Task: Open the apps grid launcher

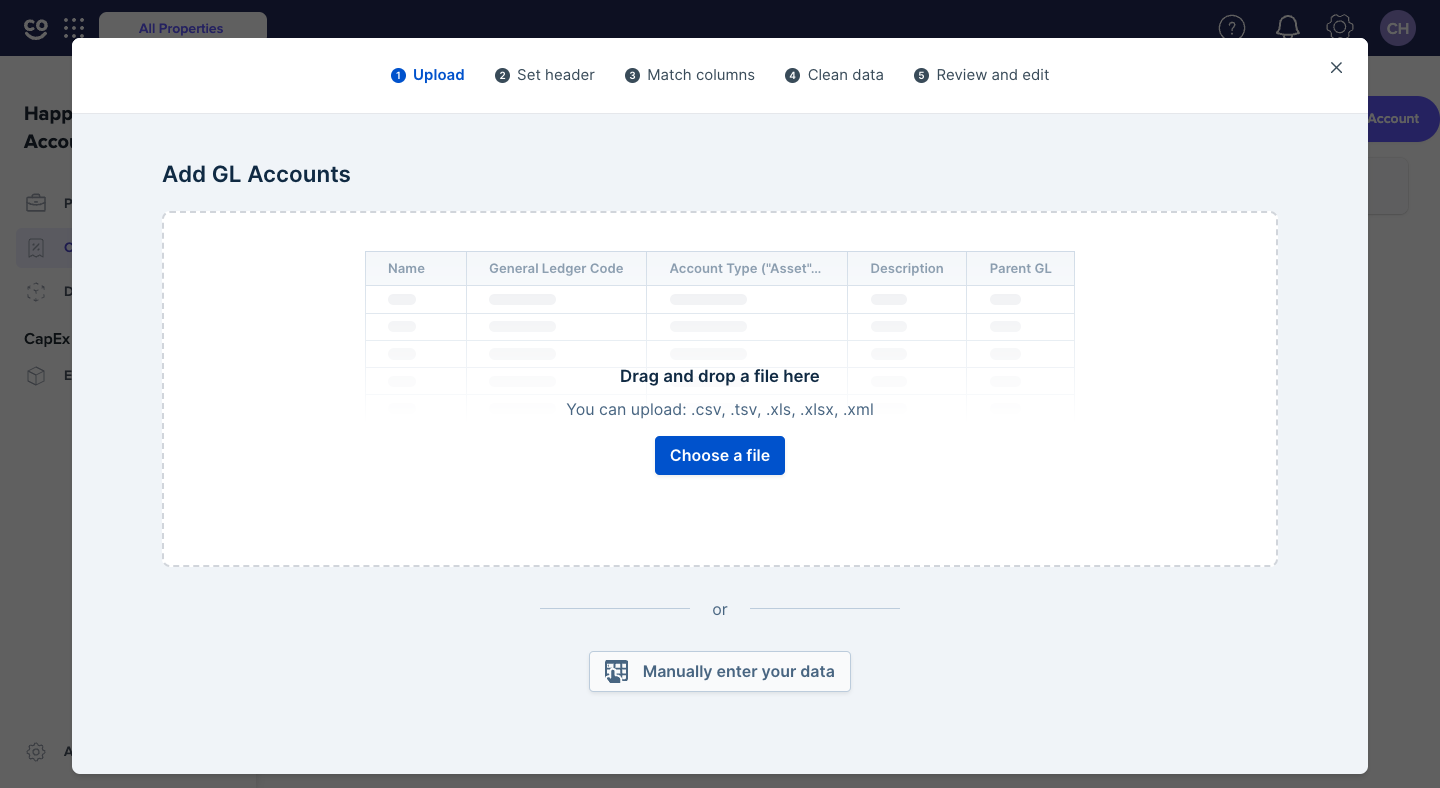Action: pyautogui.click(x=74, y=28)
